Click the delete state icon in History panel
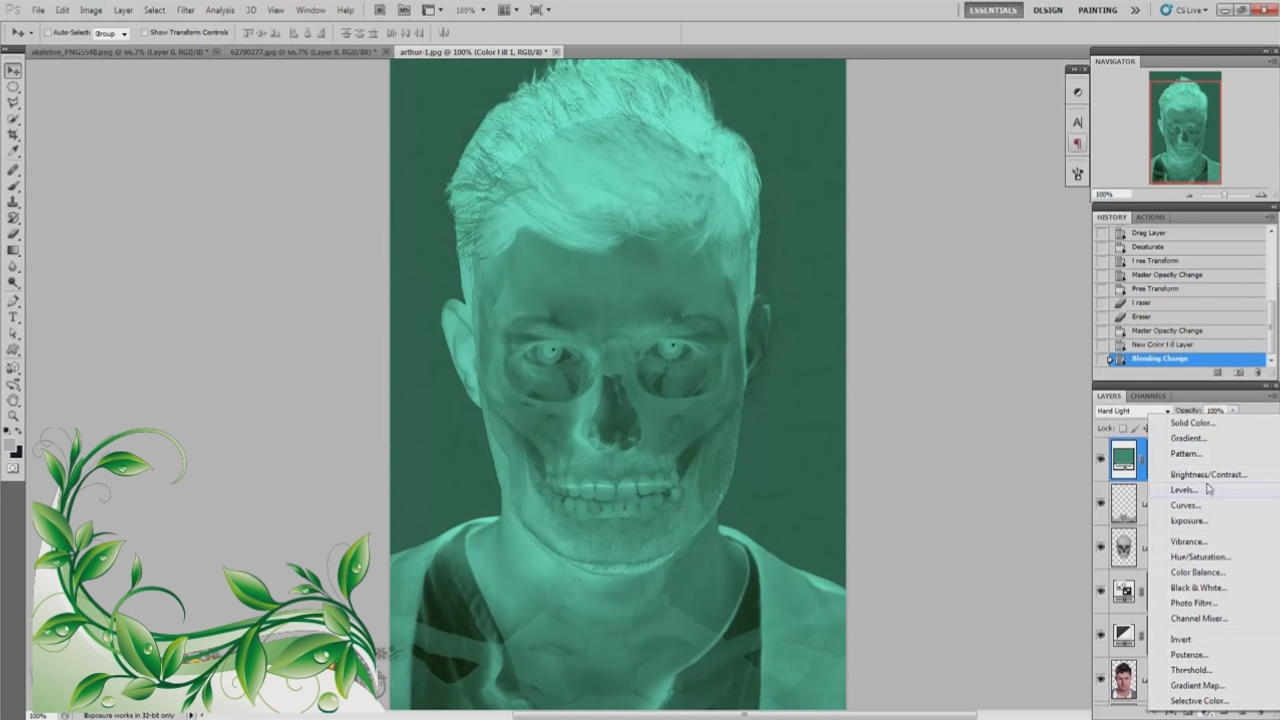This screenshot has height=720, width=1280. coord(1260,373)
